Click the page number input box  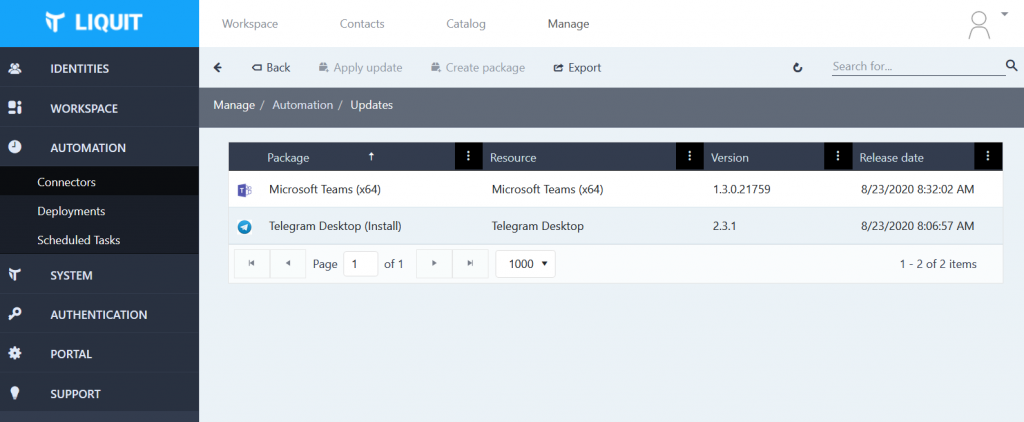coord(360,264)
